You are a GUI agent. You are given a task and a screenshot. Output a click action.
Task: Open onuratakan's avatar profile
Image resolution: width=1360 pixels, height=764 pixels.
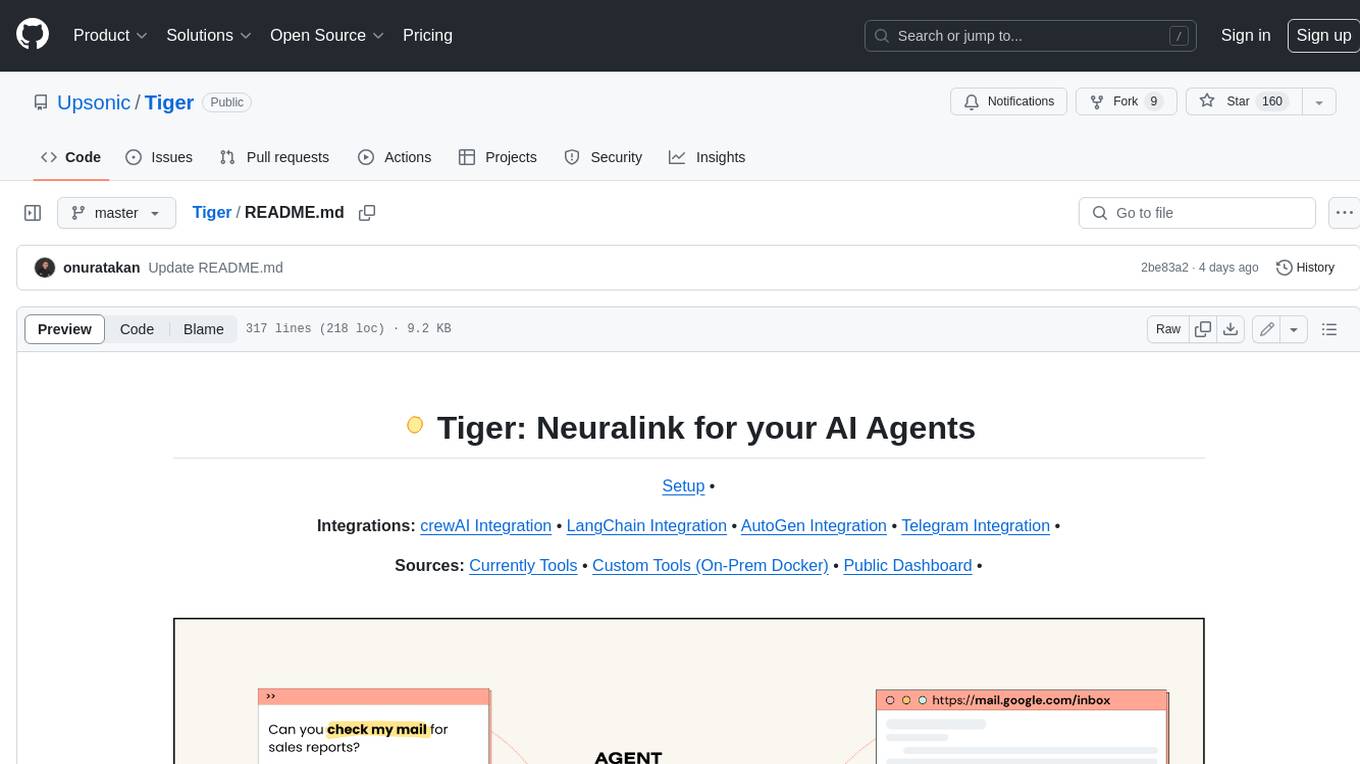(x=45, y=268)
